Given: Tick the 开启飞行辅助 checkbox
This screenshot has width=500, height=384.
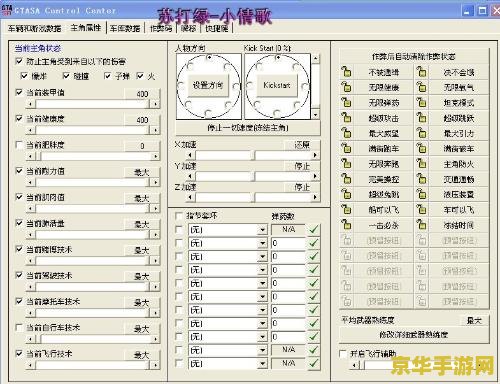Looking at the screenshot, I should tap(342, 354).
